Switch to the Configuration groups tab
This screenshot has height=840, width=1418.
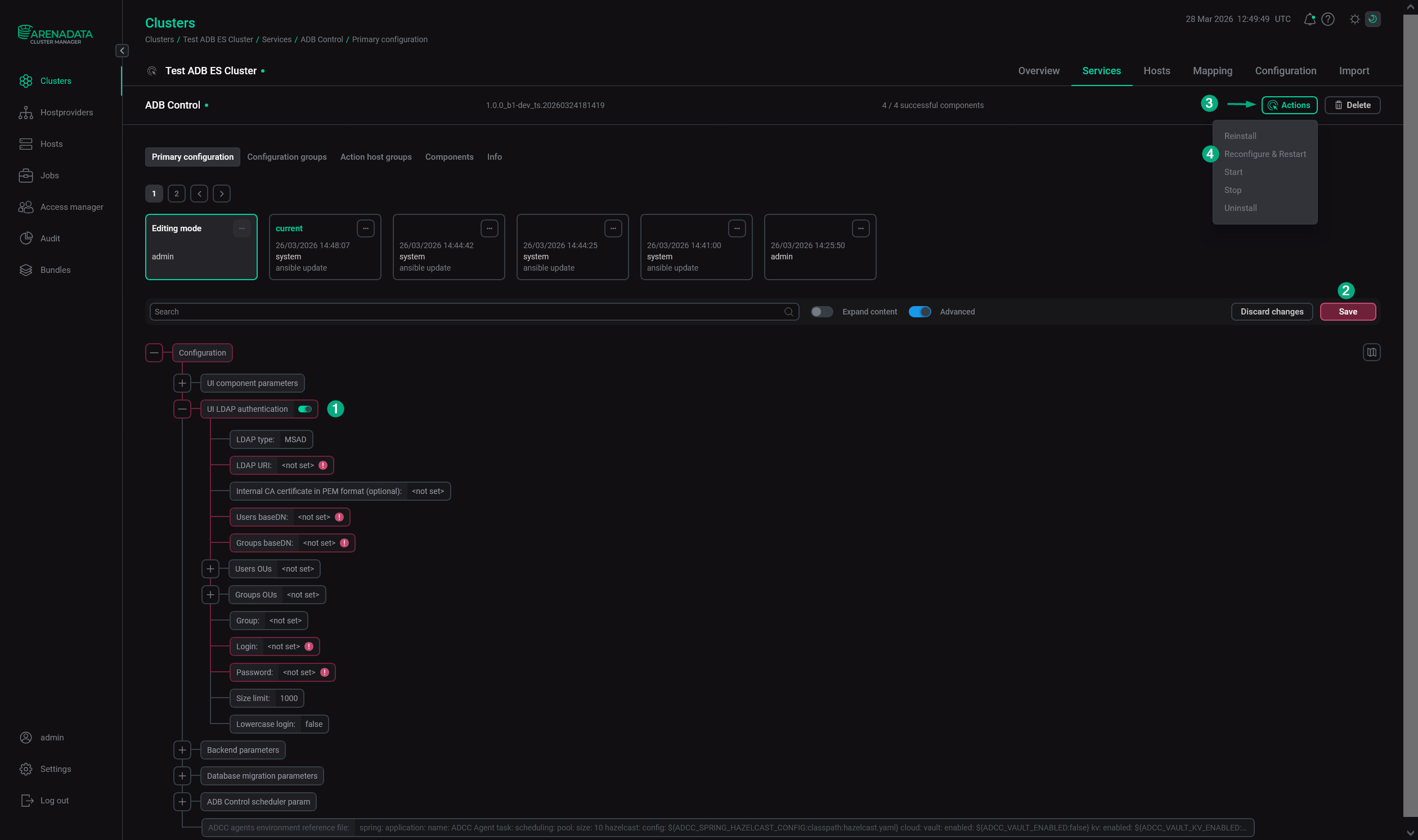coord(286,157)
